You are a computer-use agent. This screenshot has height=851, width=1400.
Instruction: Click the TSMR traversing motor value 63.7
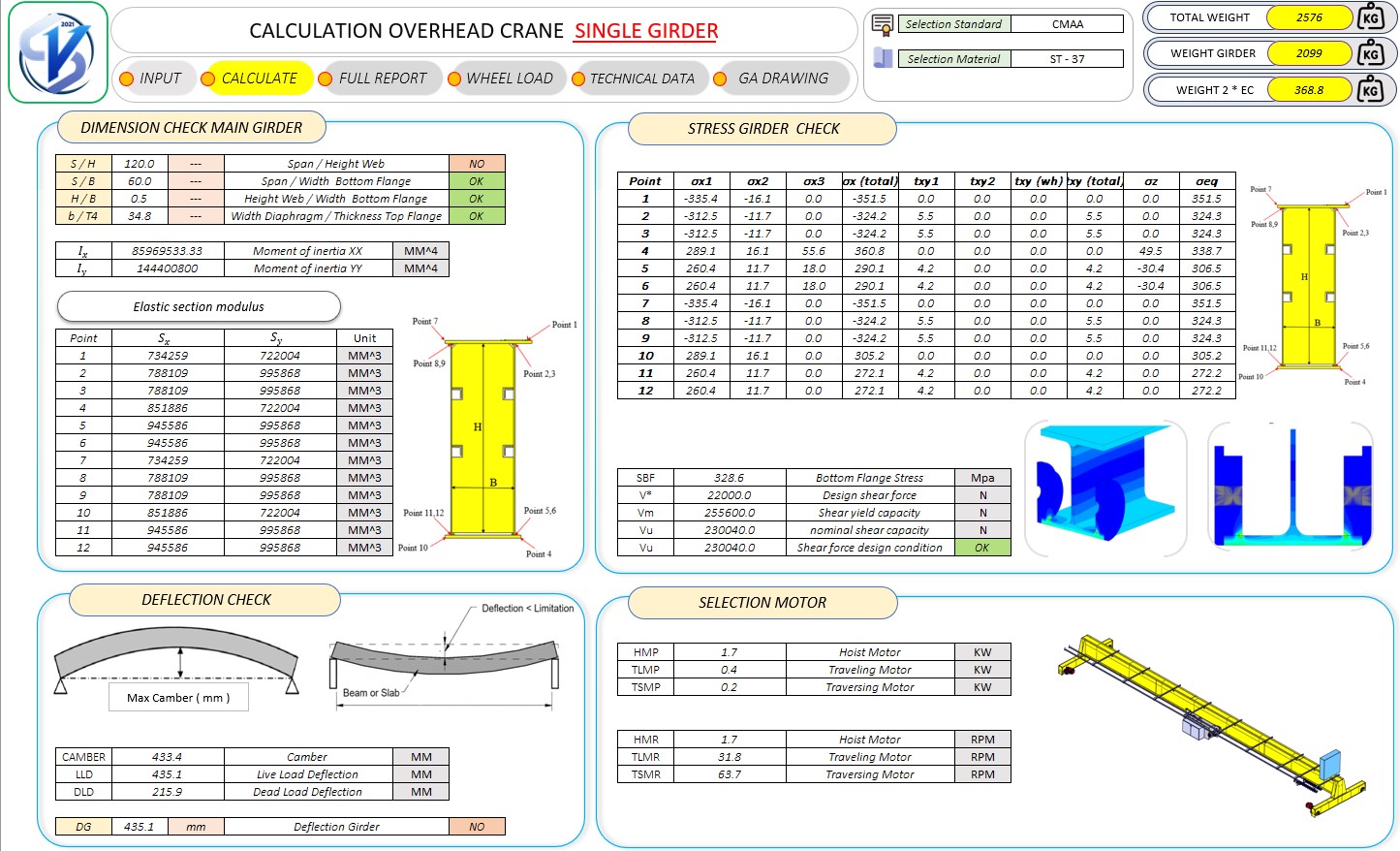[729, 774]
